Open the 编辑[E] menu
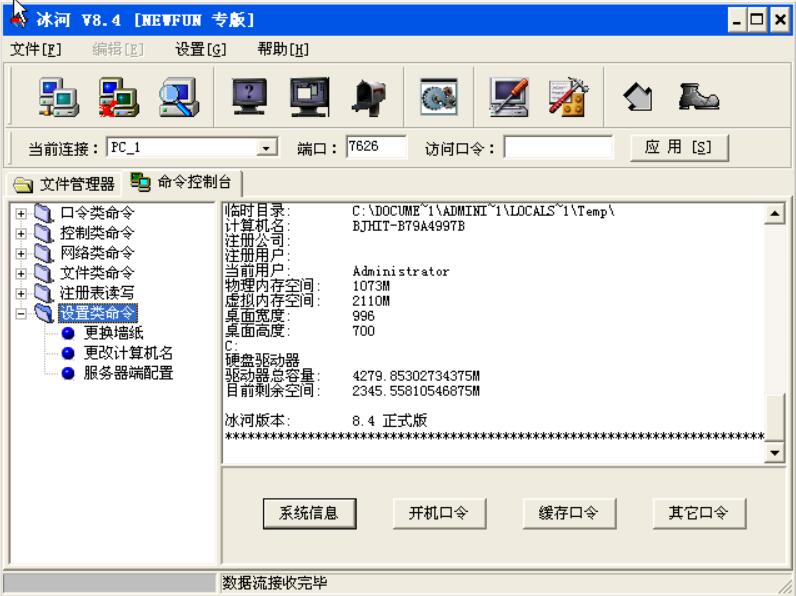Image resolution: width=796 pixels, height=596 pixels. coord(118,49)
